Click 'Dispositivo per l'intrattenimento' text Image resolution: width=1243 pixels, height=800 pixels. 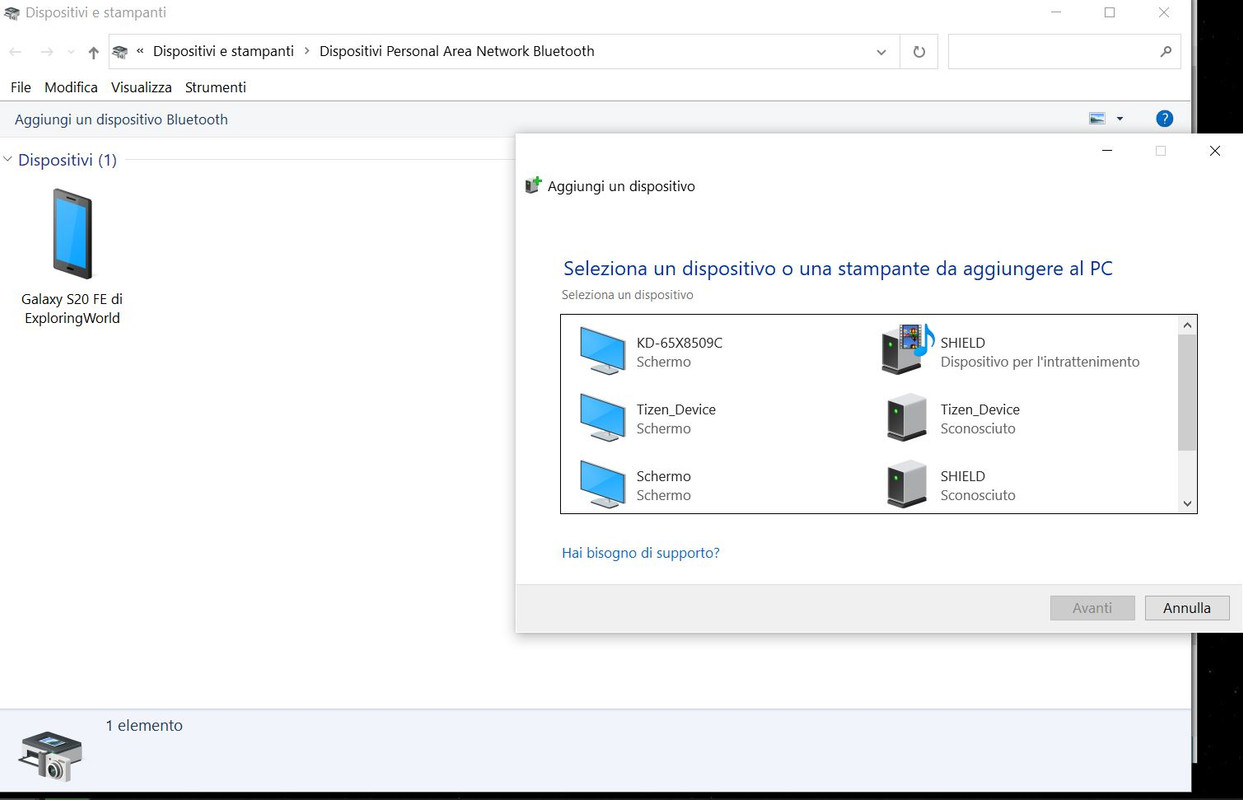click(x=1040, y=362)
